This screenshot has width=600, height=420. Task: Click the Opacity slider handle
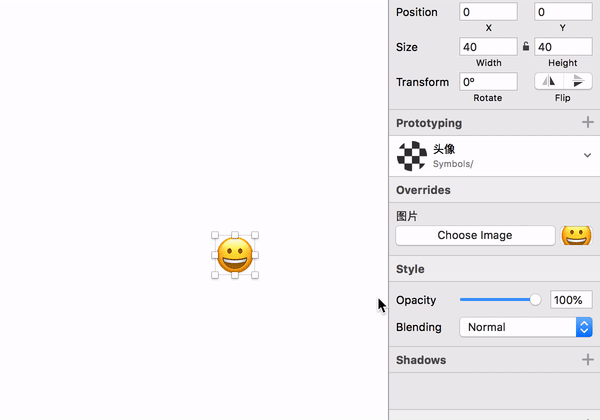point(535,300)
